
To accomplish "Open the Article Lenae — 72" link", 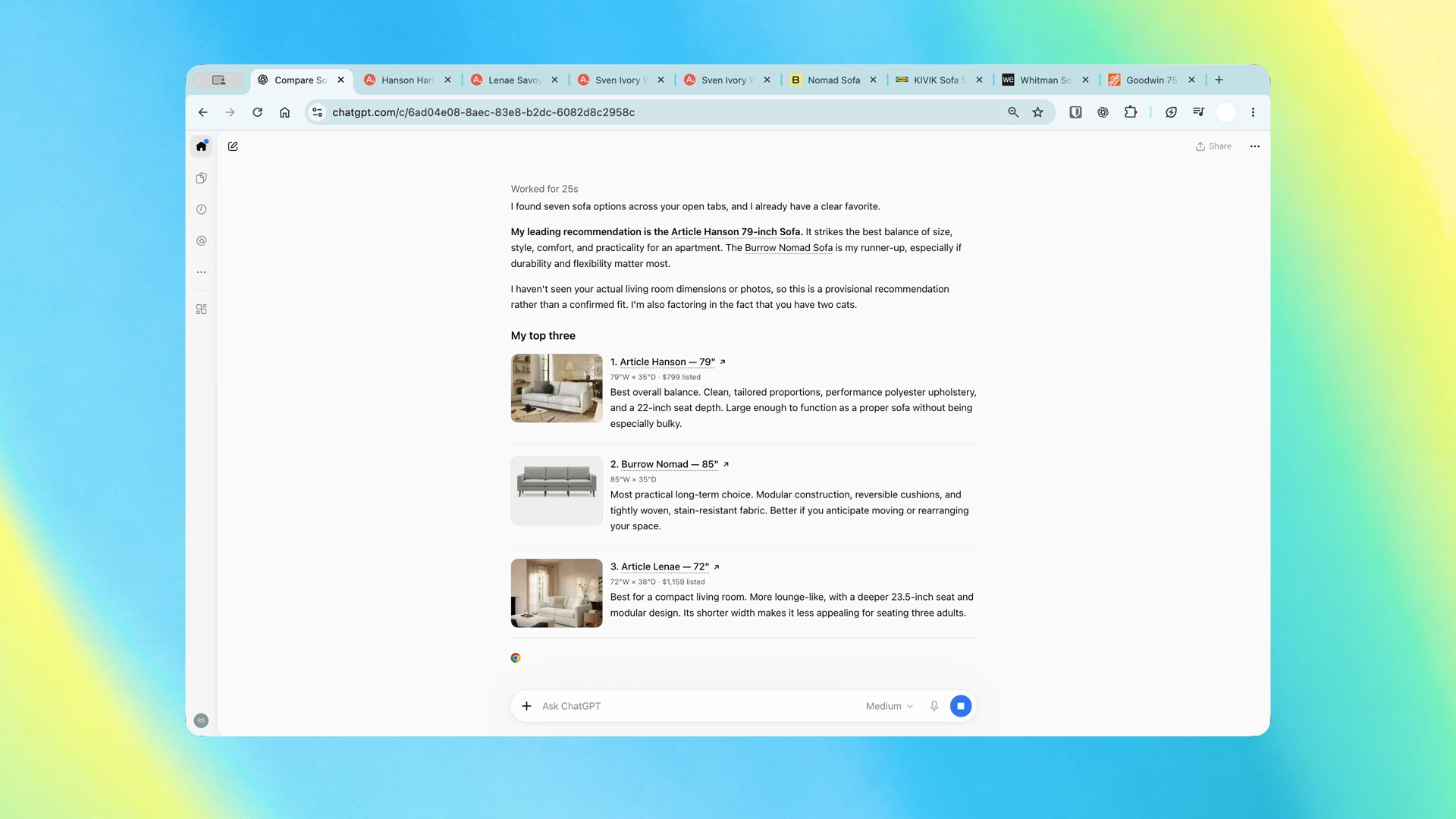I will click(664, 566).
